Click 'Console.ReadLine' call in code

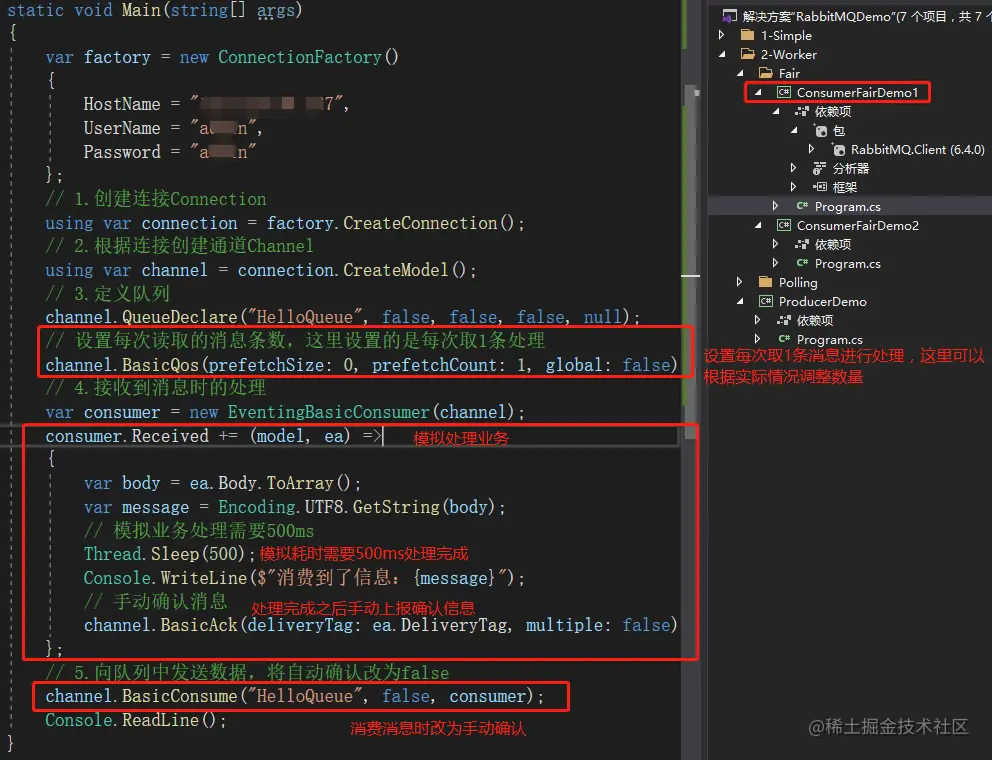[x=122, y=720]
